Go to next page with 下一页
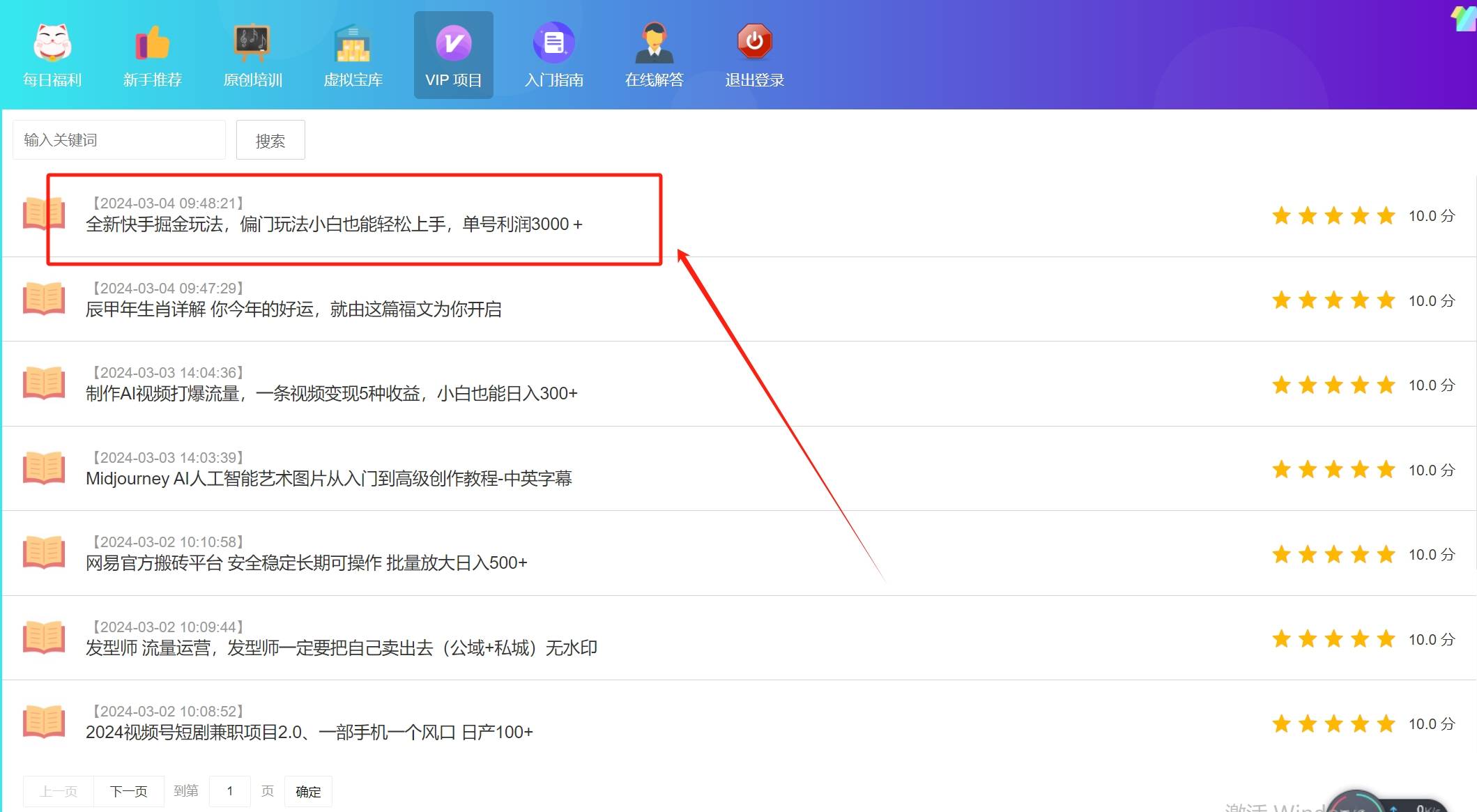The height and width of the screenshot is (812, 1477). click(x=129, y=791)
